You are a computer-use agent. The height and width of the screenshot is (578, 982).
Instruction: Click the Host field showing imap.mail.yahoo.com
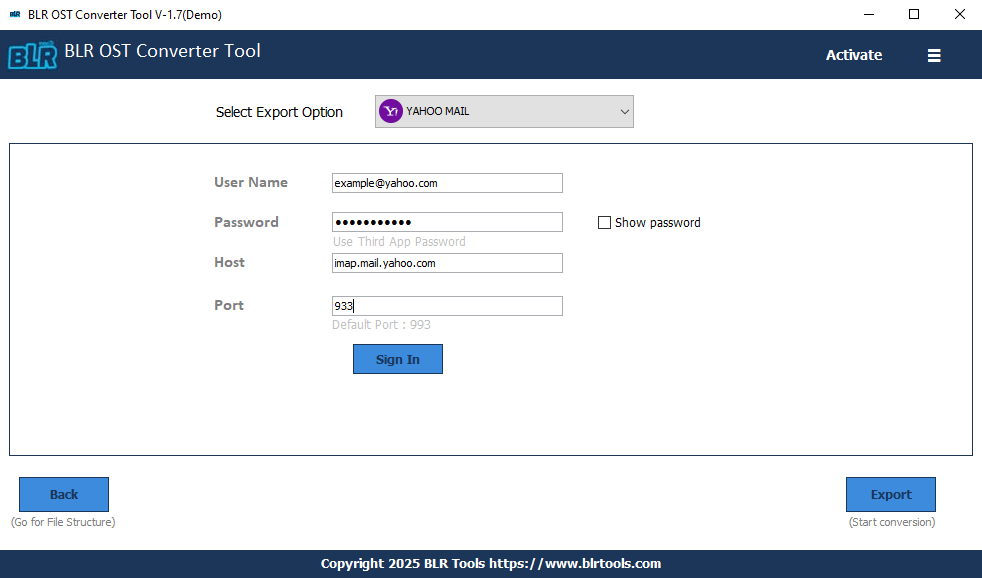pos(447,263)
